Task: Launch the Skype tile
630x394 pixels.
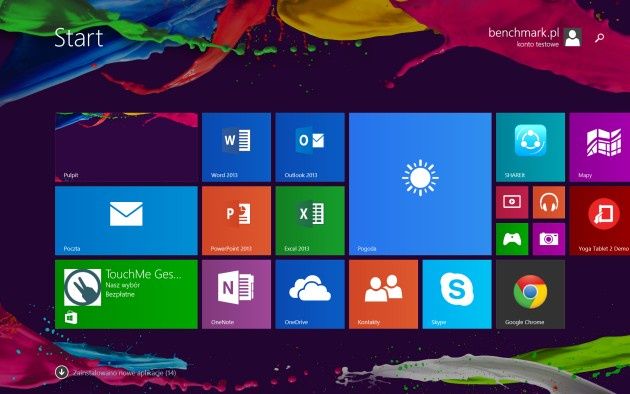Action: (x=457, y=294)
